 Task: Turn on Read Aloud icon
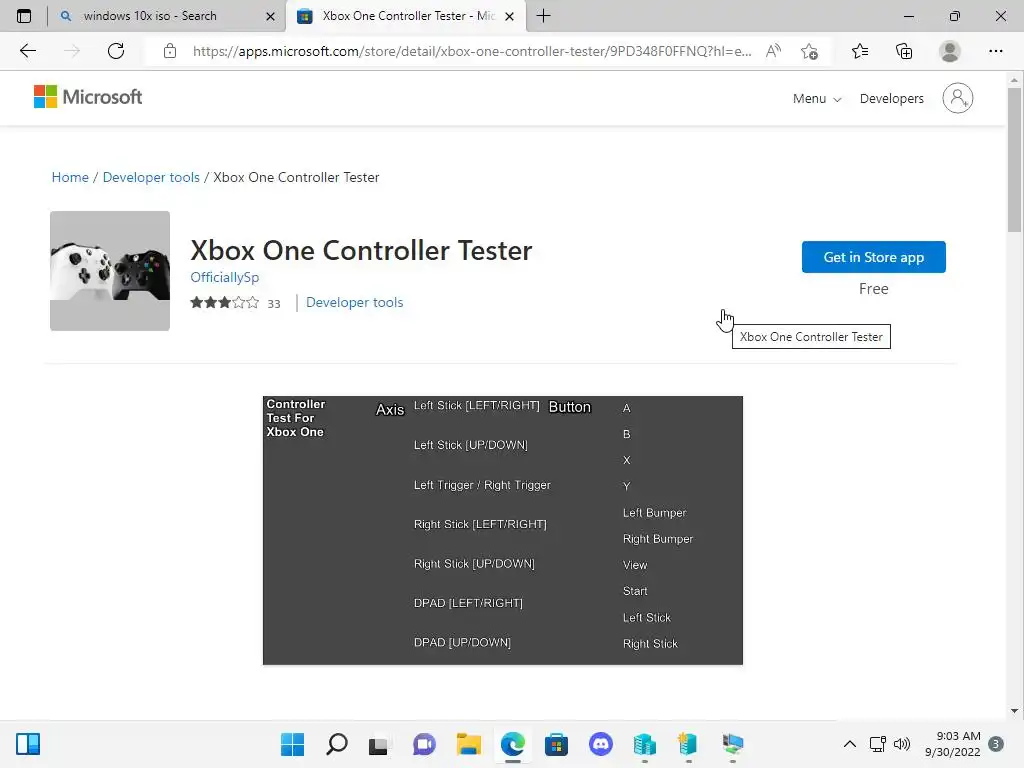pos(773,51)
